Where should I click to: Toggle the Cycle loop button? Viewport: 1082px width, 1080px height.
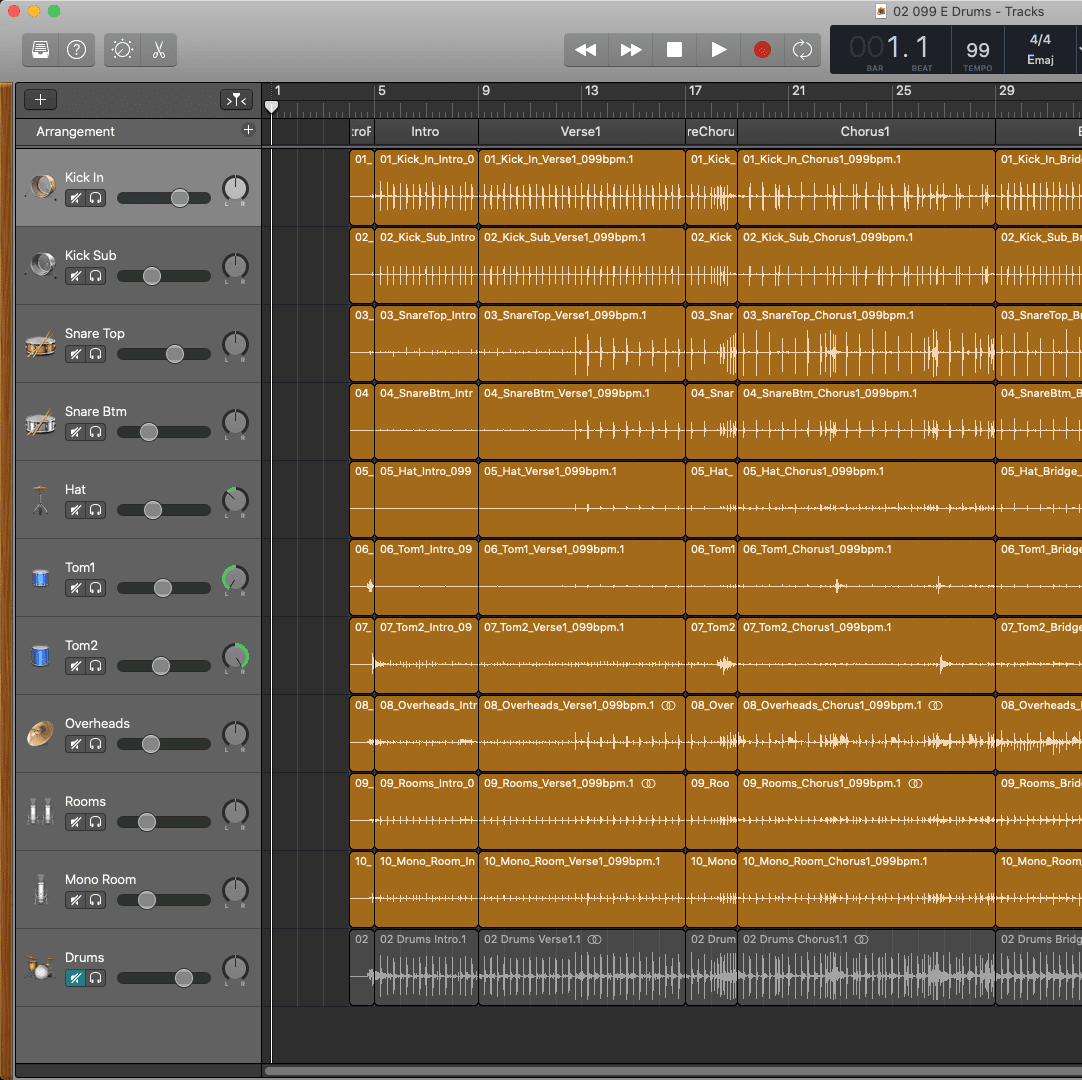(802, 50)
